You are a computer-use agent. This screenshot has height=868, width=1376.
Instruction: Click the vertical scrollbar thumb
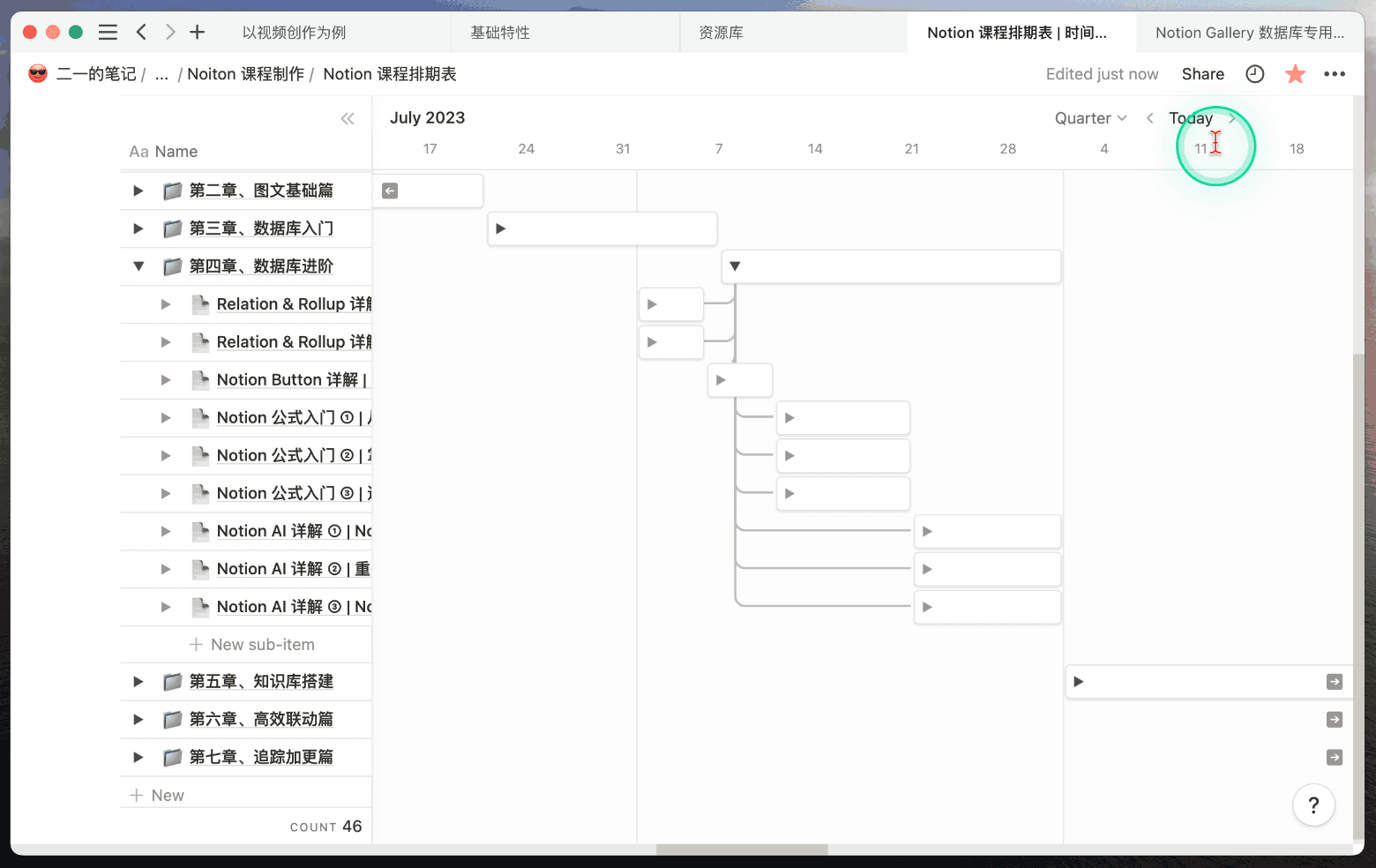(1358, 595)
